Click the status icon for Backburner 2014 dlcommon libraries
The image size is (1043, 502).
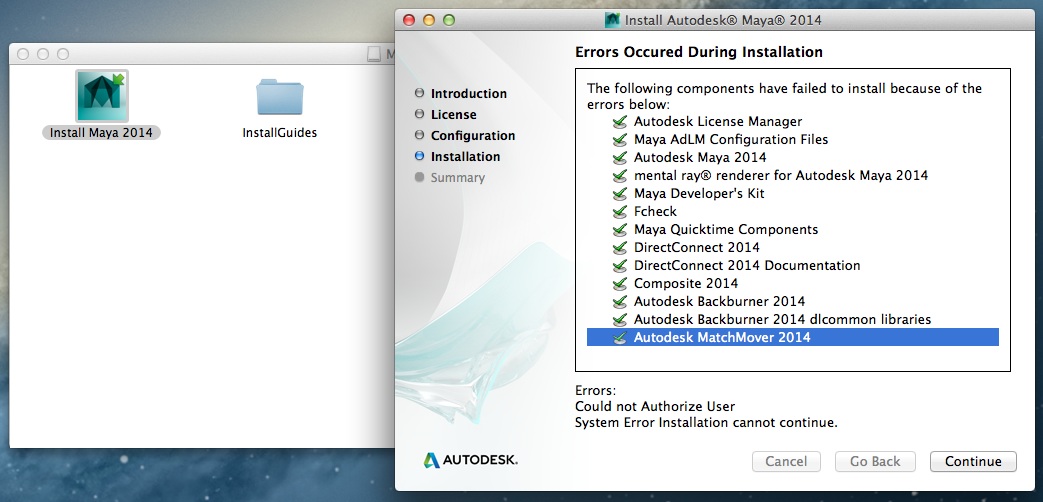pos(620,319)
